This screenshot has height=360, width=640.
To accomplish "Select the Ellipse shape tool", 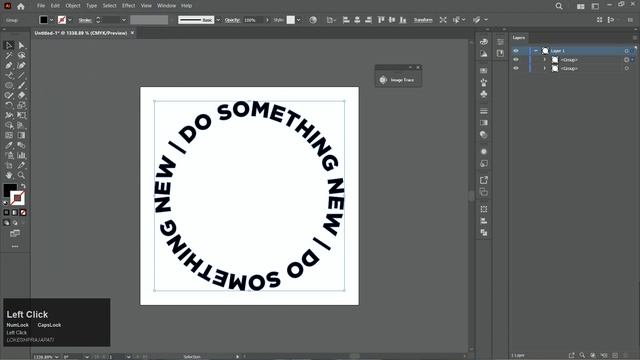I will [x=9, y=85].
